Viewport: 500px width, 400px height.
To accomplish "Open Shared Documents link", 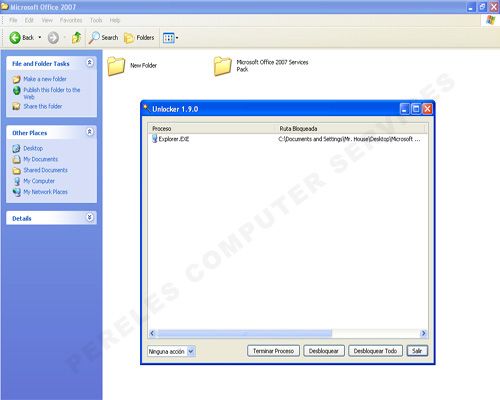I will 45,170.
